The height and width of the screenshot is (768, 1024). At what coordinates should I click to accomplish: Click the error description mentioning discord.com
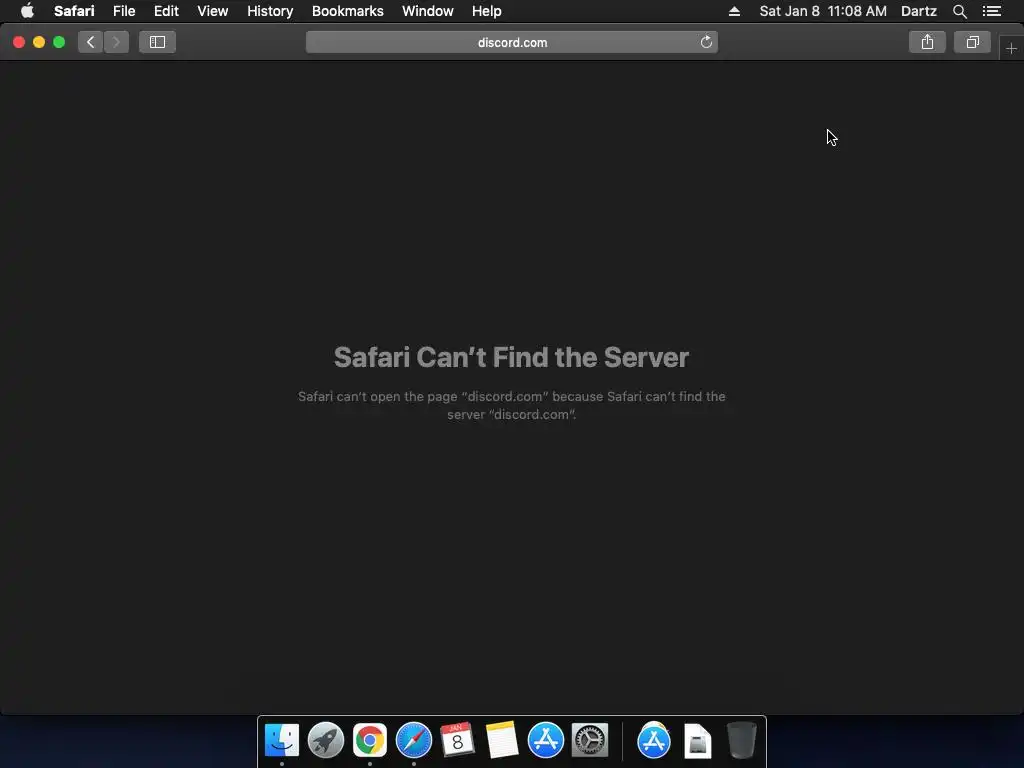click(x=511, y=405)
